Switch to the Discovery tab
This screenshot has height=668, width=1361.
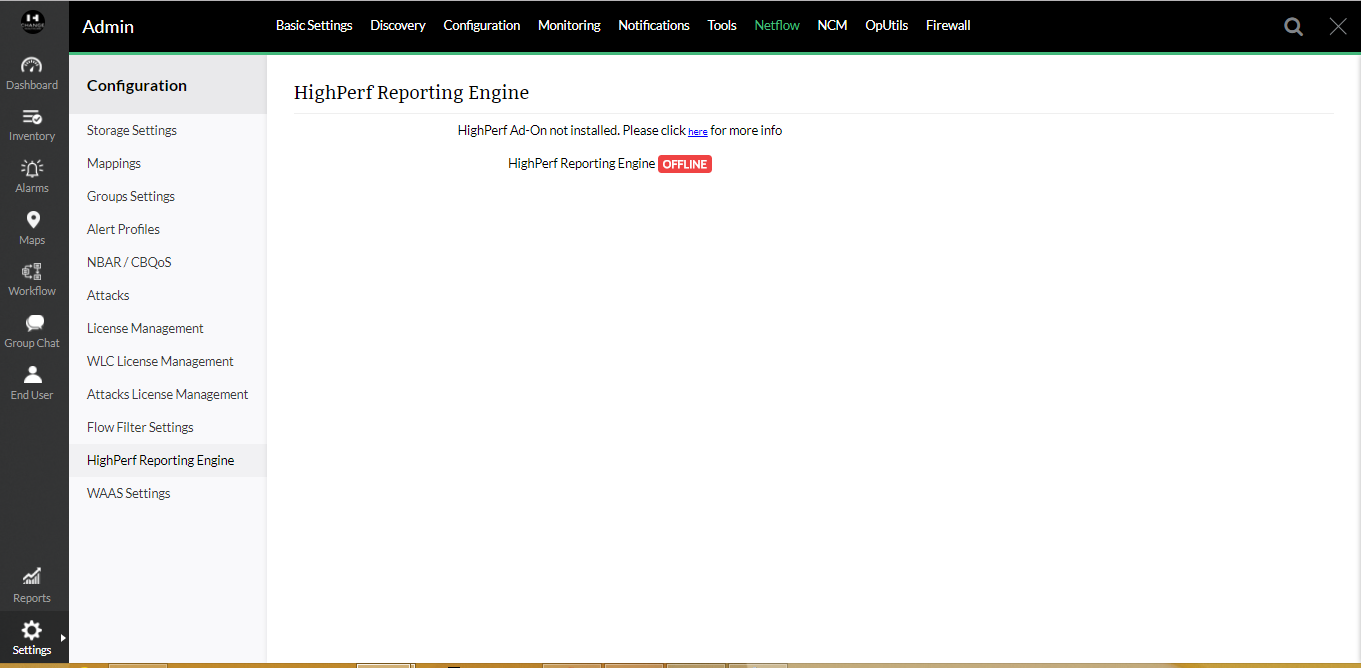tap(398, 26)
